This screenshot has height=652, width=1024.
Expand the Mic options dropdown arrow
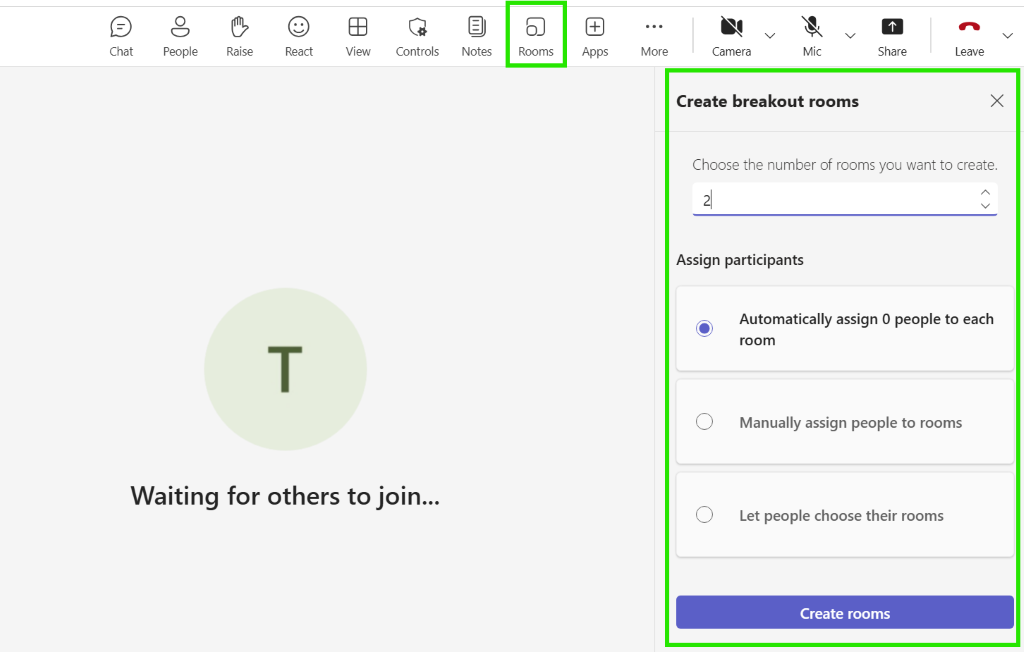850,35
